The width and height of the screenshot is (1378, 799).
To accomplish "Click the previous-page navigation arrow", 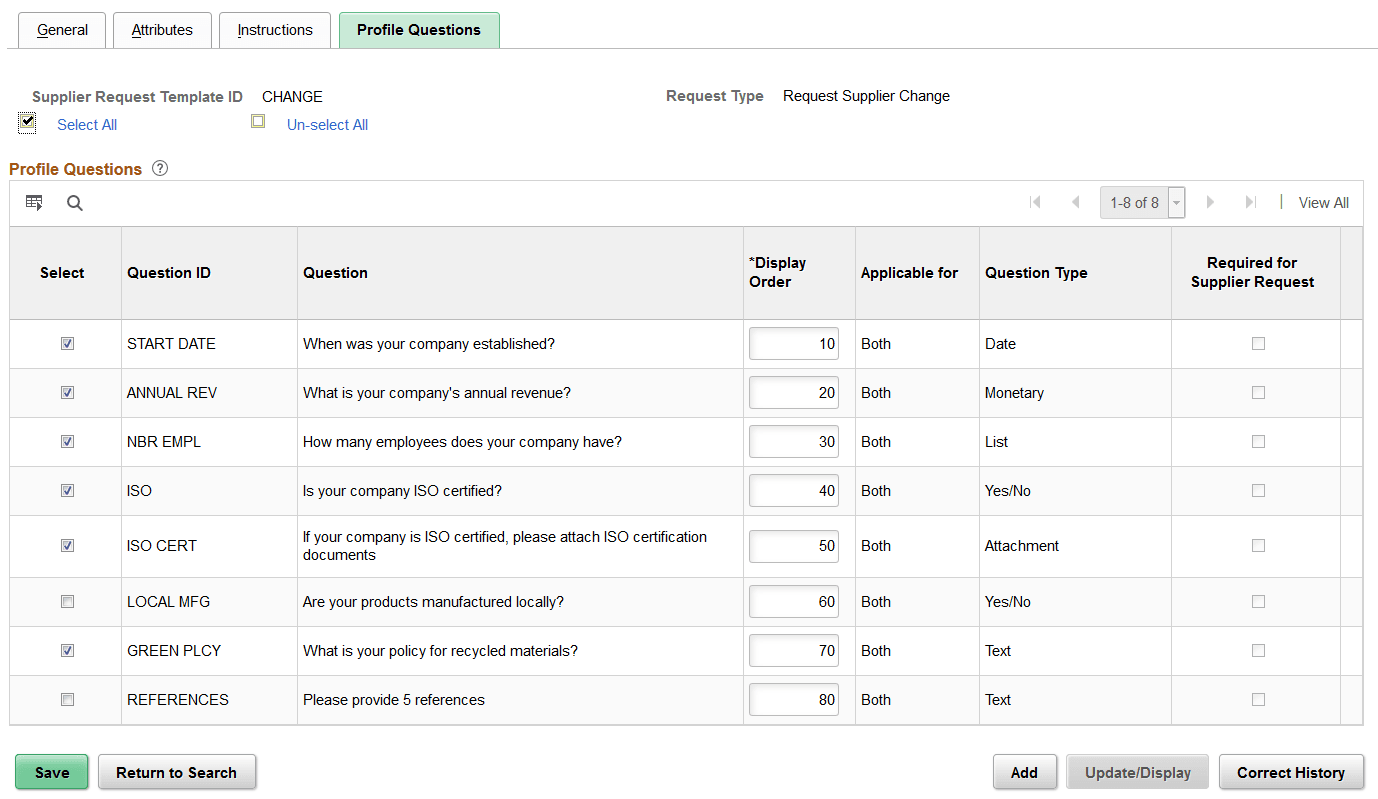I will point(1075,202).
